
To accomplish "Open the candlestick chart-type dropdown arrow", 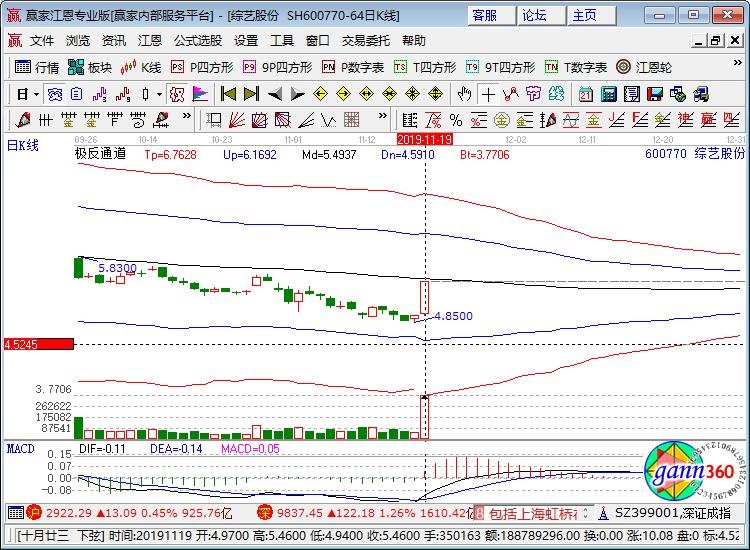I will pos(159,94).
